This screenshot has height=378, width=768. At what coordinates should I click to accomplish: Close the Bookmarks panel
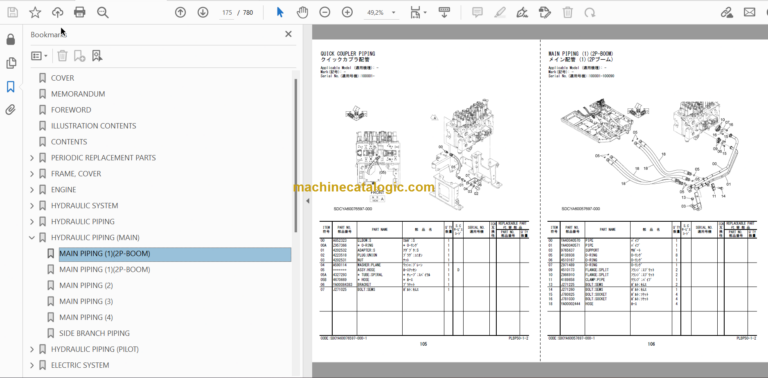click(288, 34)
